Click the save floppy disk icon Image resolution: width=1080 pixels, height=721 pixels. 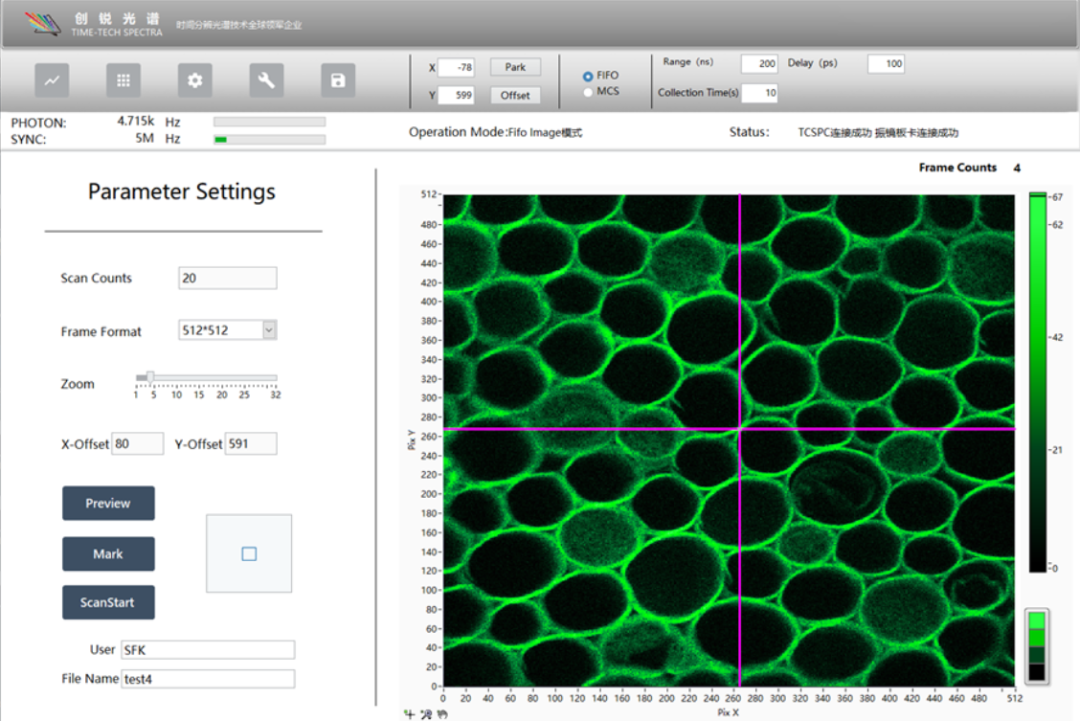tap(338, 81)
